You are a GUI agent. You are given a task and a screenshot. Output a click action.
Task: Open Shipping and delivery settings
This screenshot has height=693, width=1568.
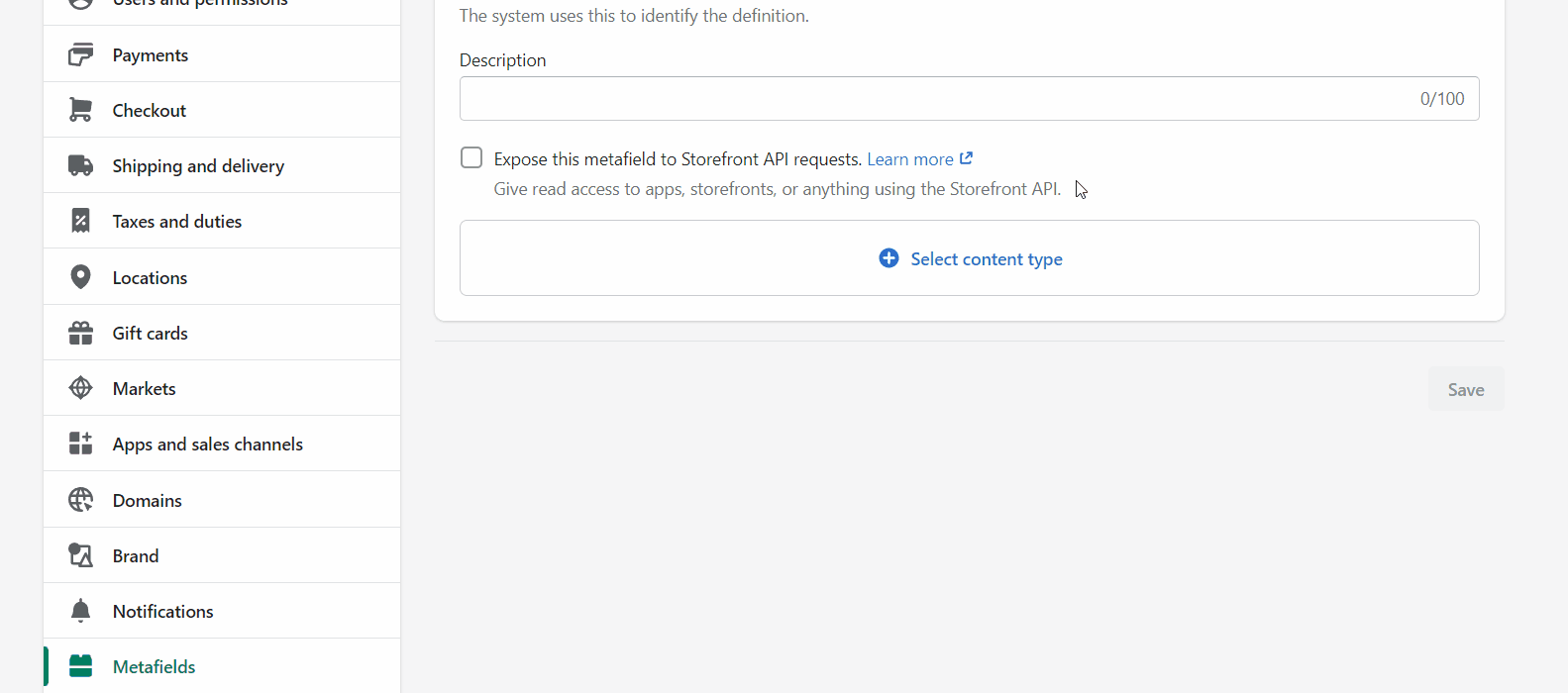[x=198, y=166]
